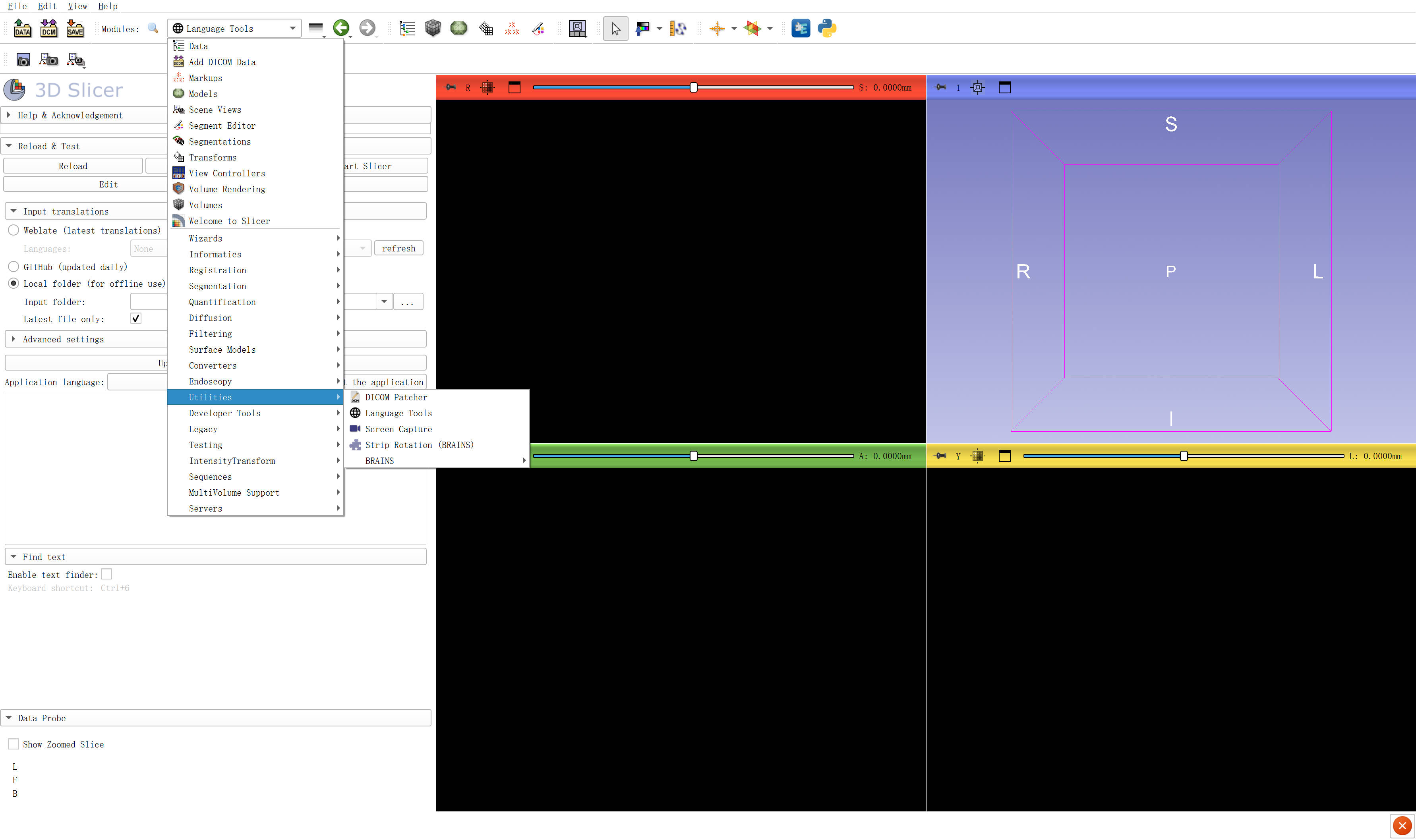Click the pin icon in the red slice view
The width and height of the screenshot is (1416, 840).
(x=451, y=87)
